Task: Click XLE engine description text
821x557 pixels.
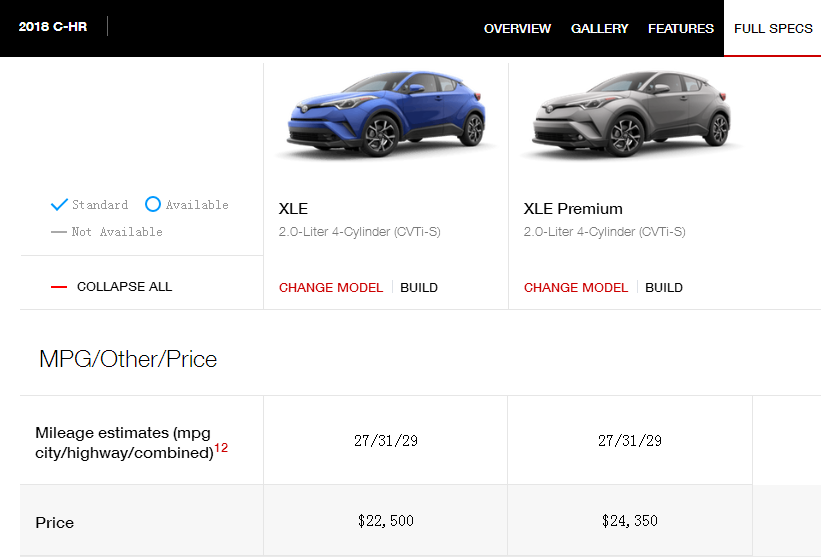Action: coord(360,231)
